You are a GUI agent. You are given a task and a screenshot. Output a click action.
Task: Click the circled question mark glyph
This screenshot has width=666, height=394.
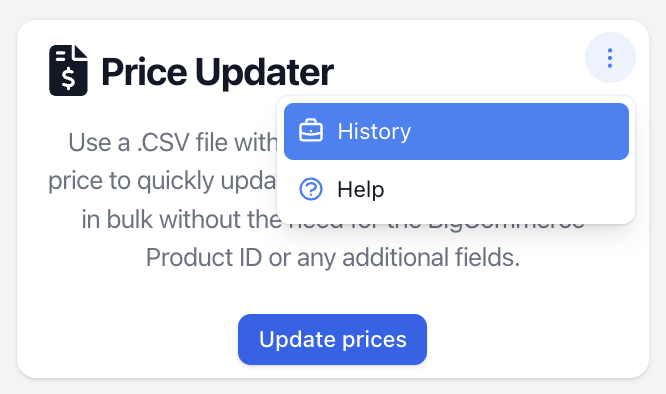point(311,189)
